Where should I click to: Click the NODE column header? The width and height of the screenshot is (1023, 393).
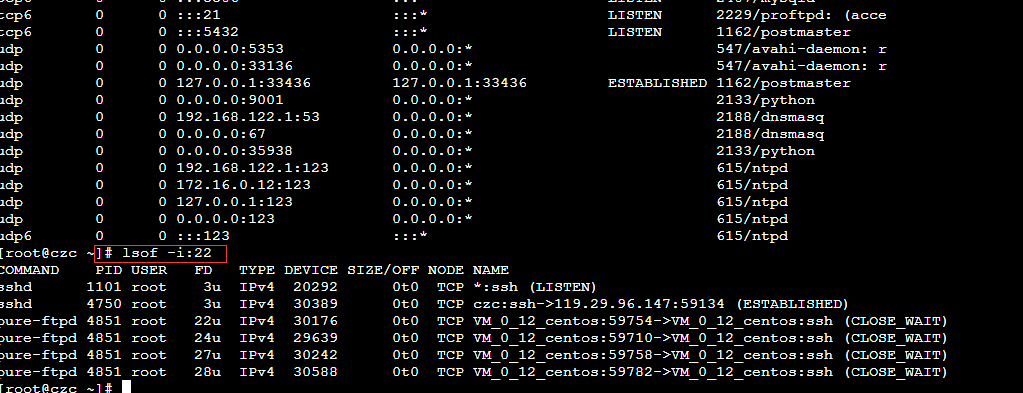446,270
